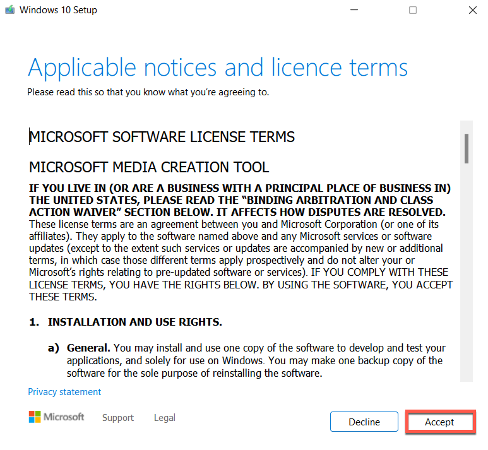Image resolution: width=488 pixels, height=450 pixels.
Task: Open the Legal link
Action: click(x=165, y=418)
